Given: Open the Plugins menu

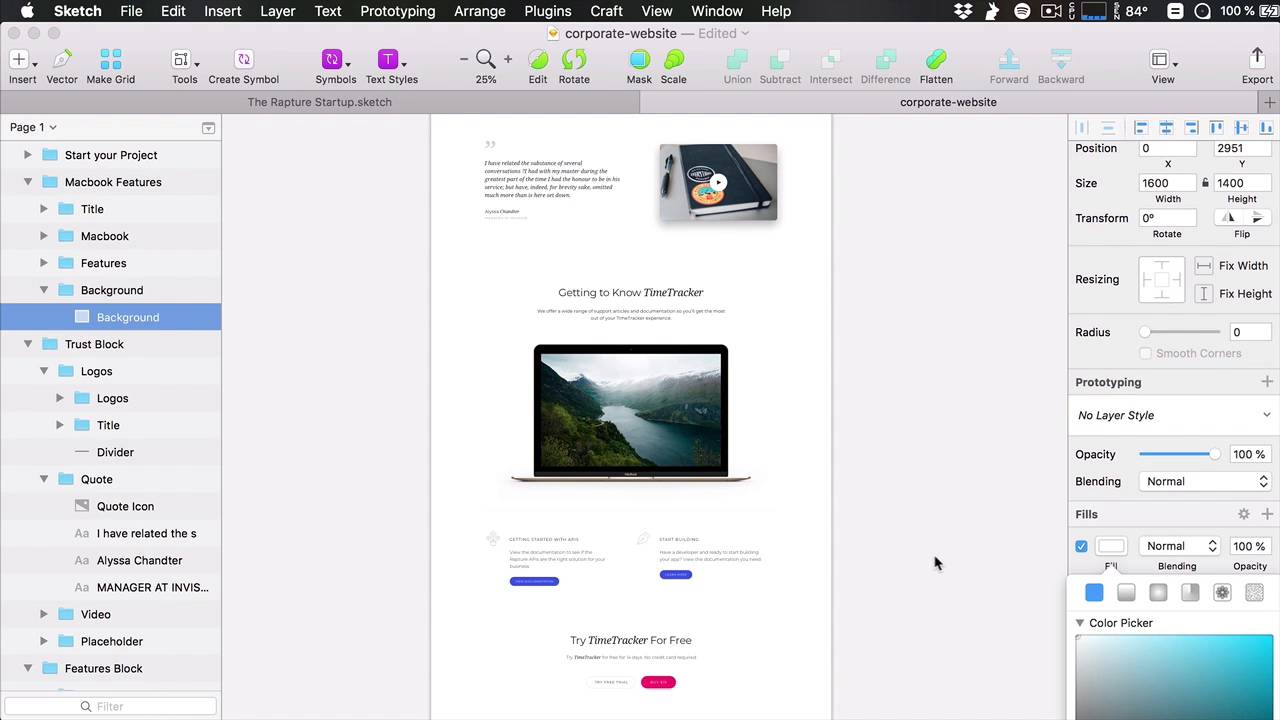Looking at the screenshot, I should tap(547, 11).
